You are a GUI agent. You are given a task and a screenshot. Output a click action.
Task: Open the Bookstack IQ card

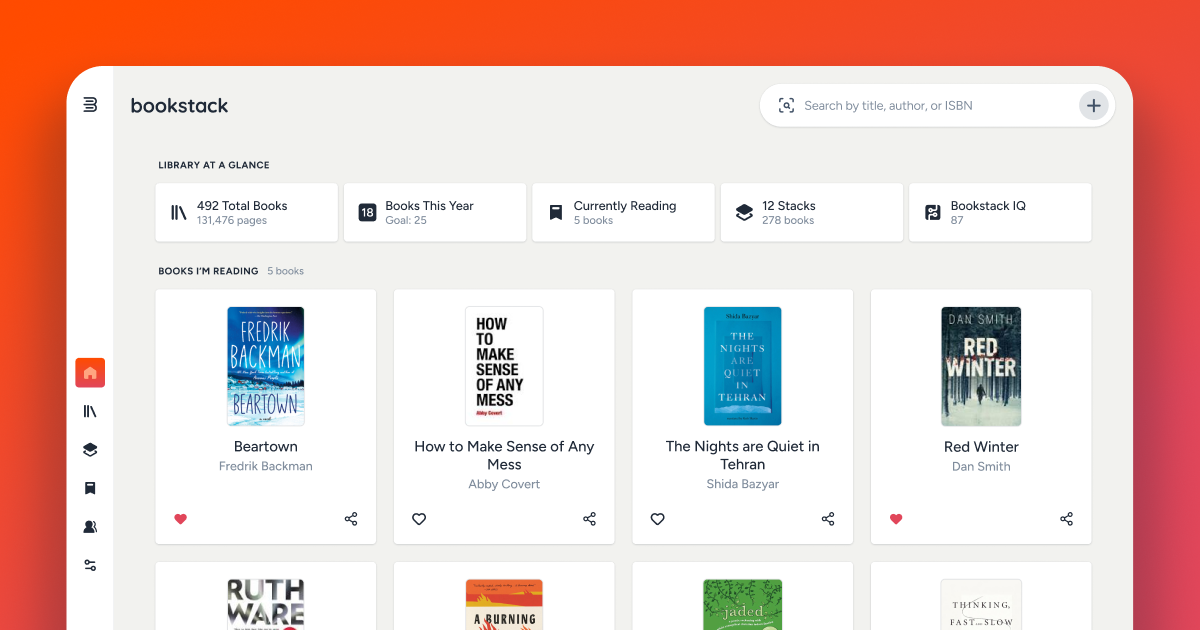click(x=1000, y=212)
